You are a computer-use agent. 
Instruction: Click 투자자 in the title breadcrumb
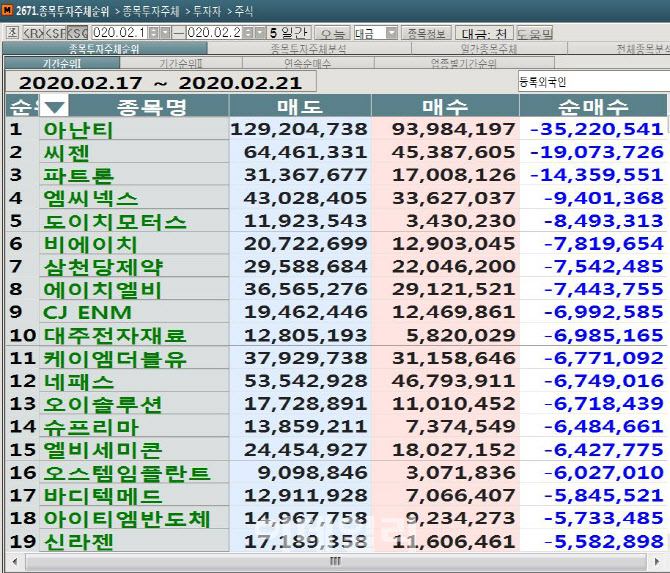pyautogui.click(x=207, y=11)
